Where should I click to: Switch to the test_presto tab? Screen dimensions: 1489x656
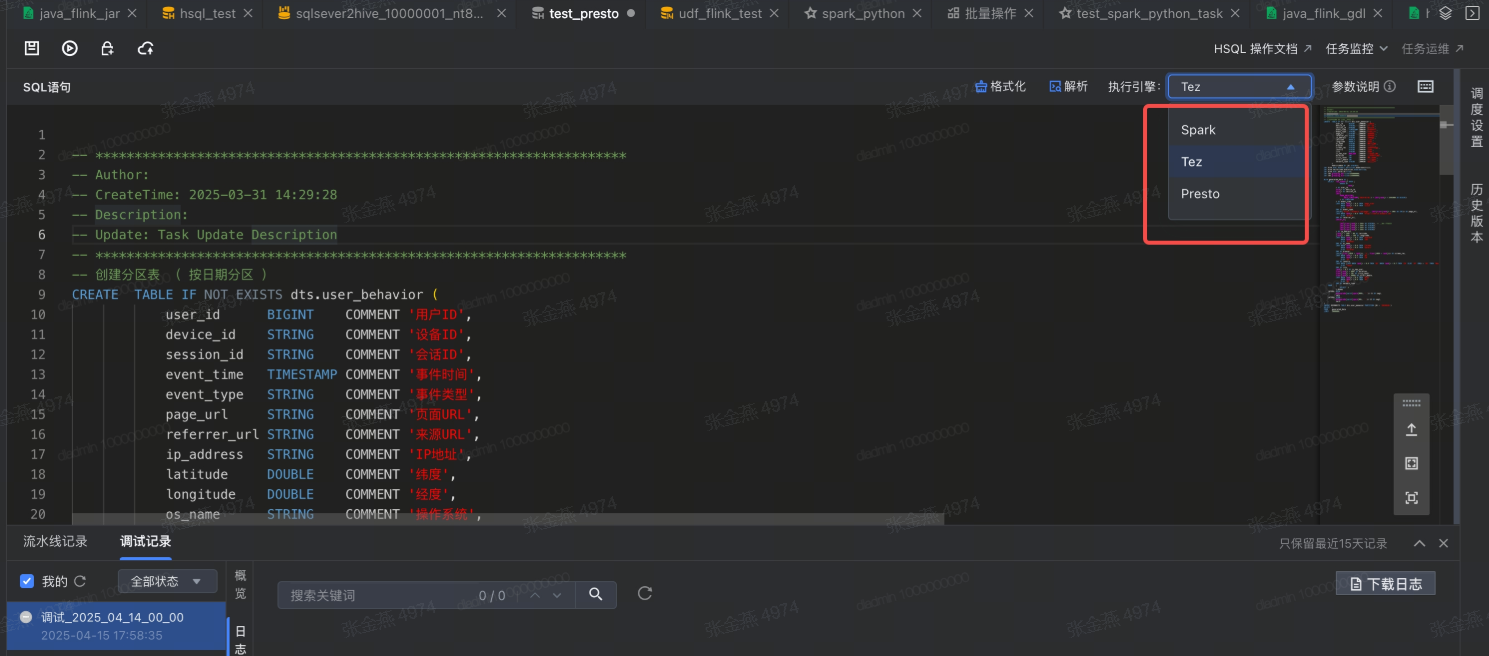click(x=584, y=14)
